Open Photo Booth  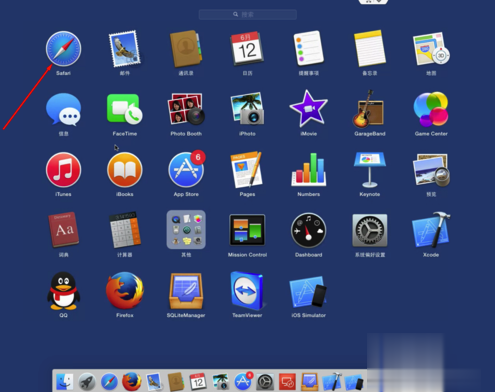pos(186,109)
